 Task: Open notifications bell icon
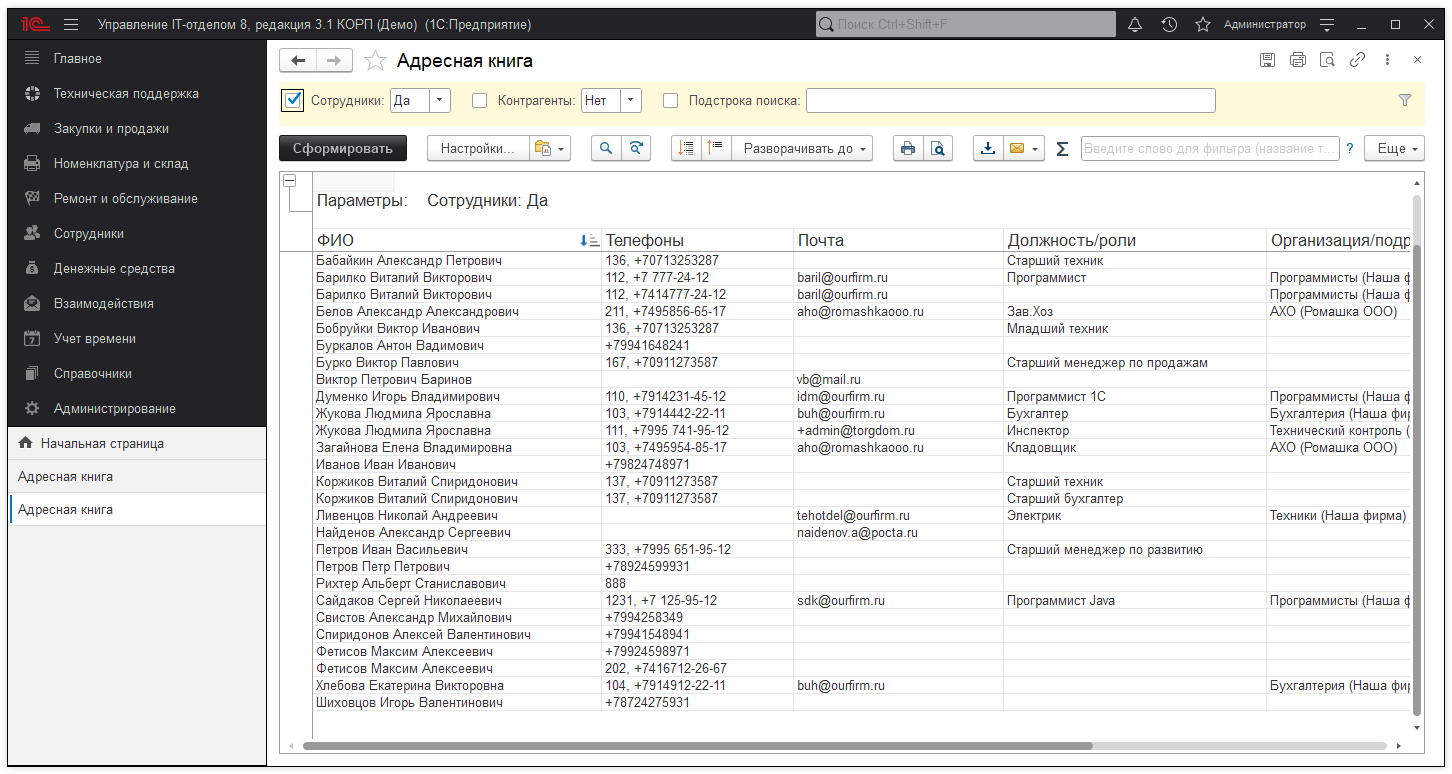[x=1134, y=24]
